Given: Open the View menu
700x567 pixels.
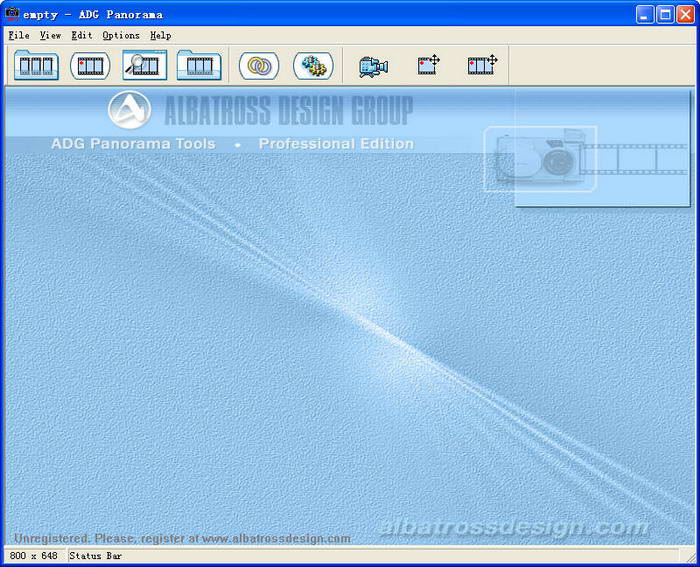Looking at the screenshot, I should 50,35.
